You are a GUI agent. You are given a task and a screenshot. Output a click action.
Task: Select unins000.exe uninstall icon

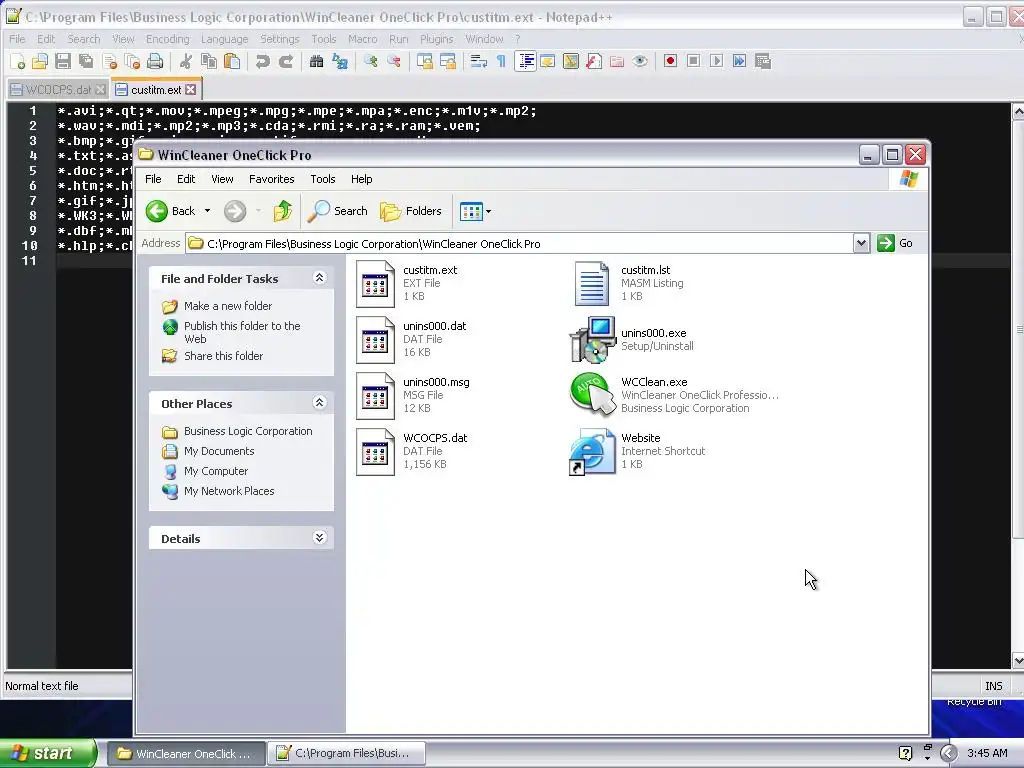(592, 340)
